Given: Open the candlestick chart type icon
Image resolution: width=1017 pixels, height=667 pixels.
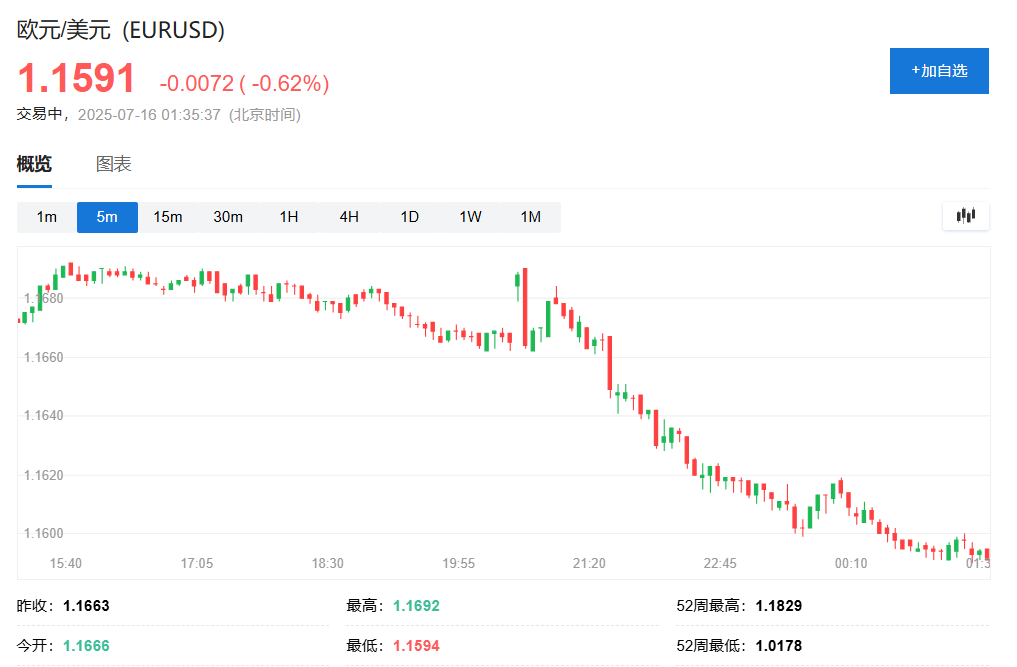Looking at the screenshot, I should point(966,216).
